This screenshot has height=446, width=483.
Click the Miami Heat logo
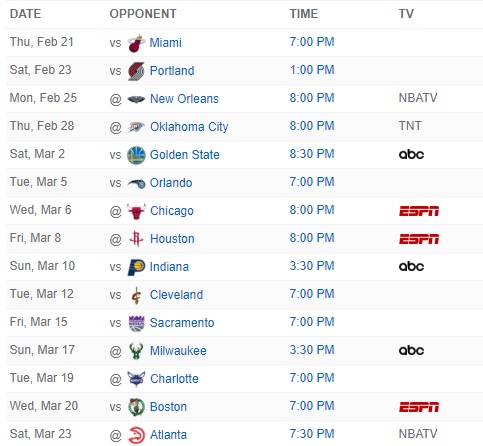pyautogui.click(x=136, y=43)
